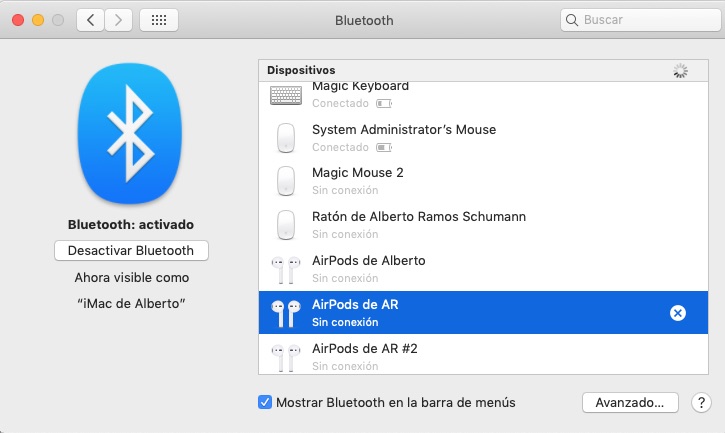Click the AirPods de AR icon
The height and width of the screenshot is (433, 725).
click(286, 313)
